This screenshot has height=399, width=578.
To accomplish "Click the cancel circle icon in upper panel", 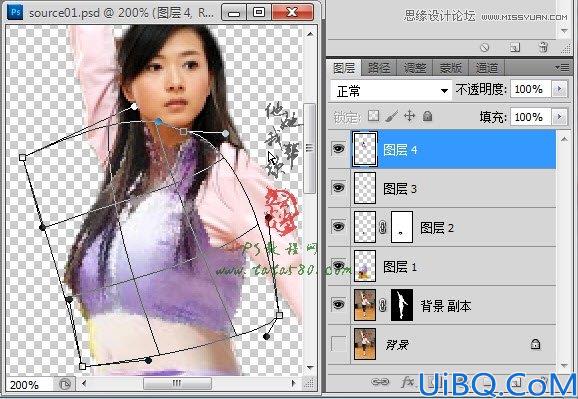I will (485, 47).
